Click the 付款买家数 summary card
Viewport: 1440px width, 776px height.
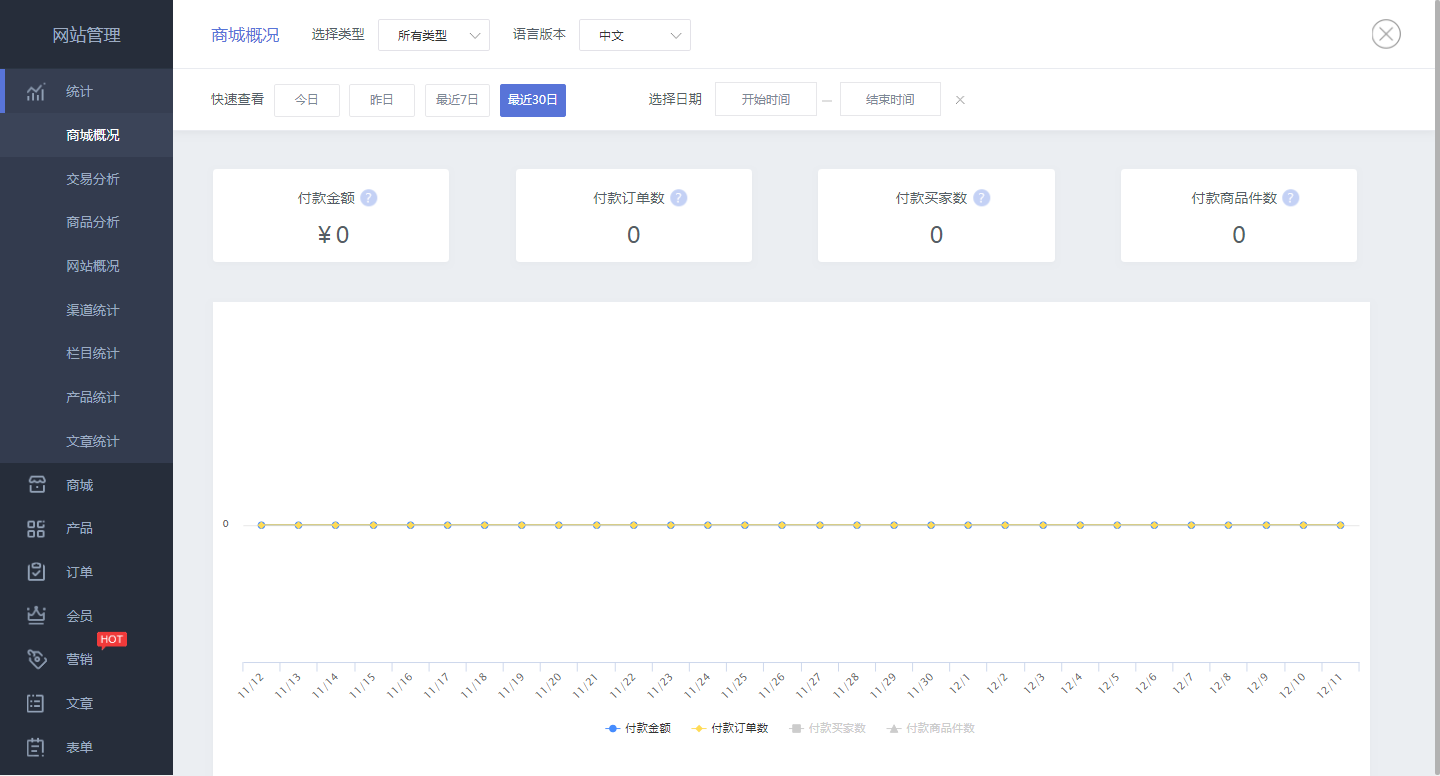click(x=936, y=215)
